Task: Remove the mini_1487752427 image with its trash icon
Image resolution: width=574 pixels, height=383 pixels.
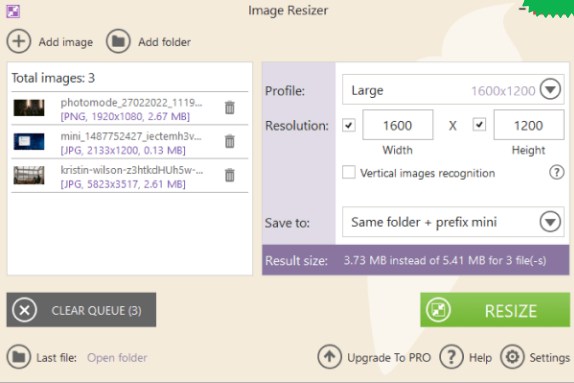Action: [x=230, y=141]
